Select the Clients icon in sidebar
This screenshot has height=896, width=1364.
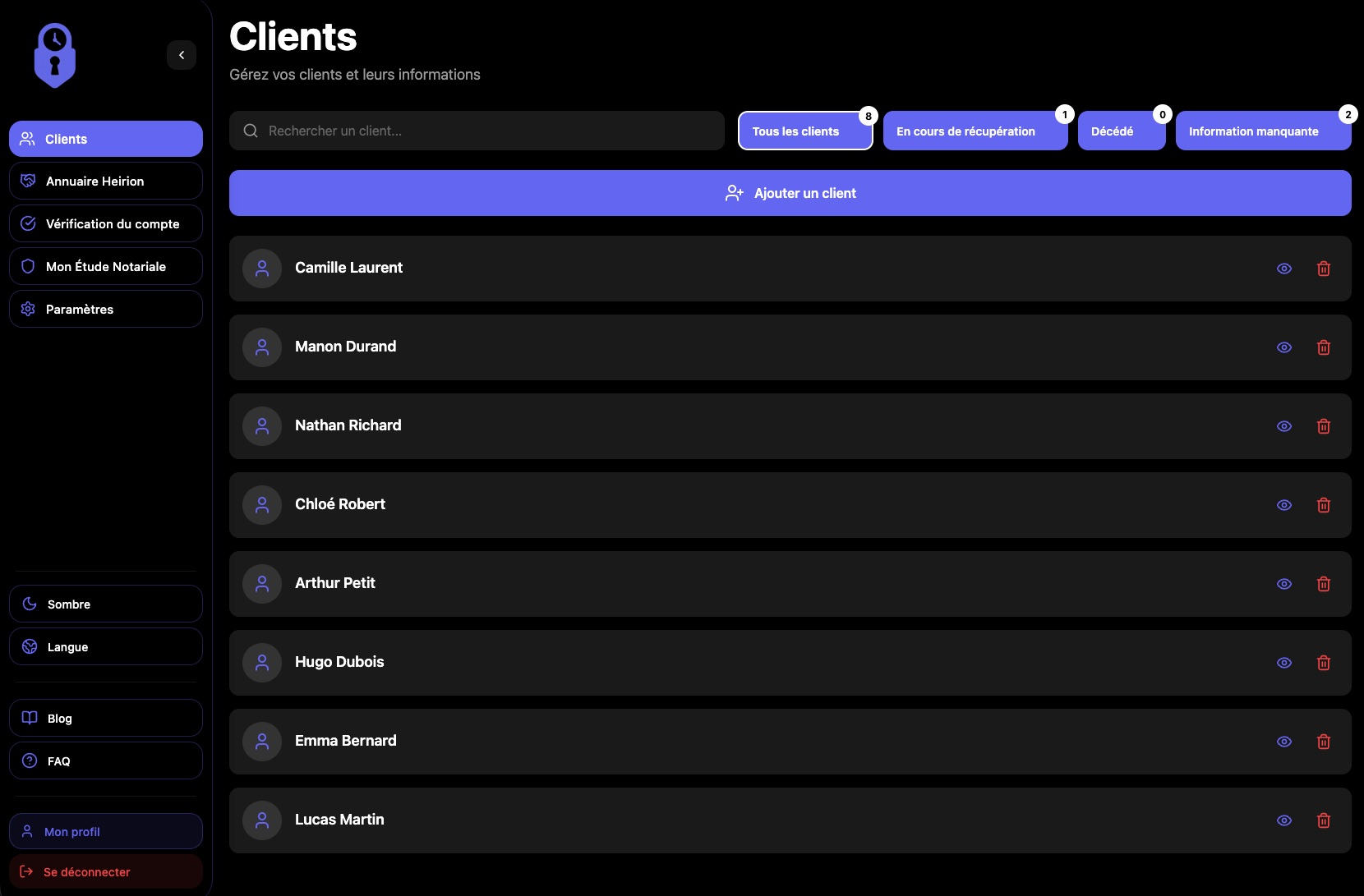click(27, 138)
